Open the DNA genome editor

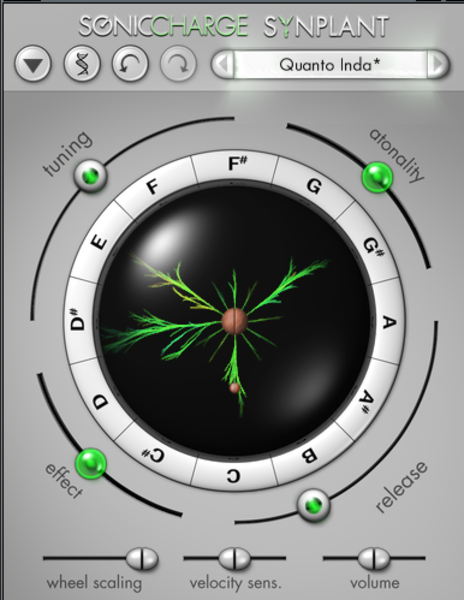tap(82, 64)
